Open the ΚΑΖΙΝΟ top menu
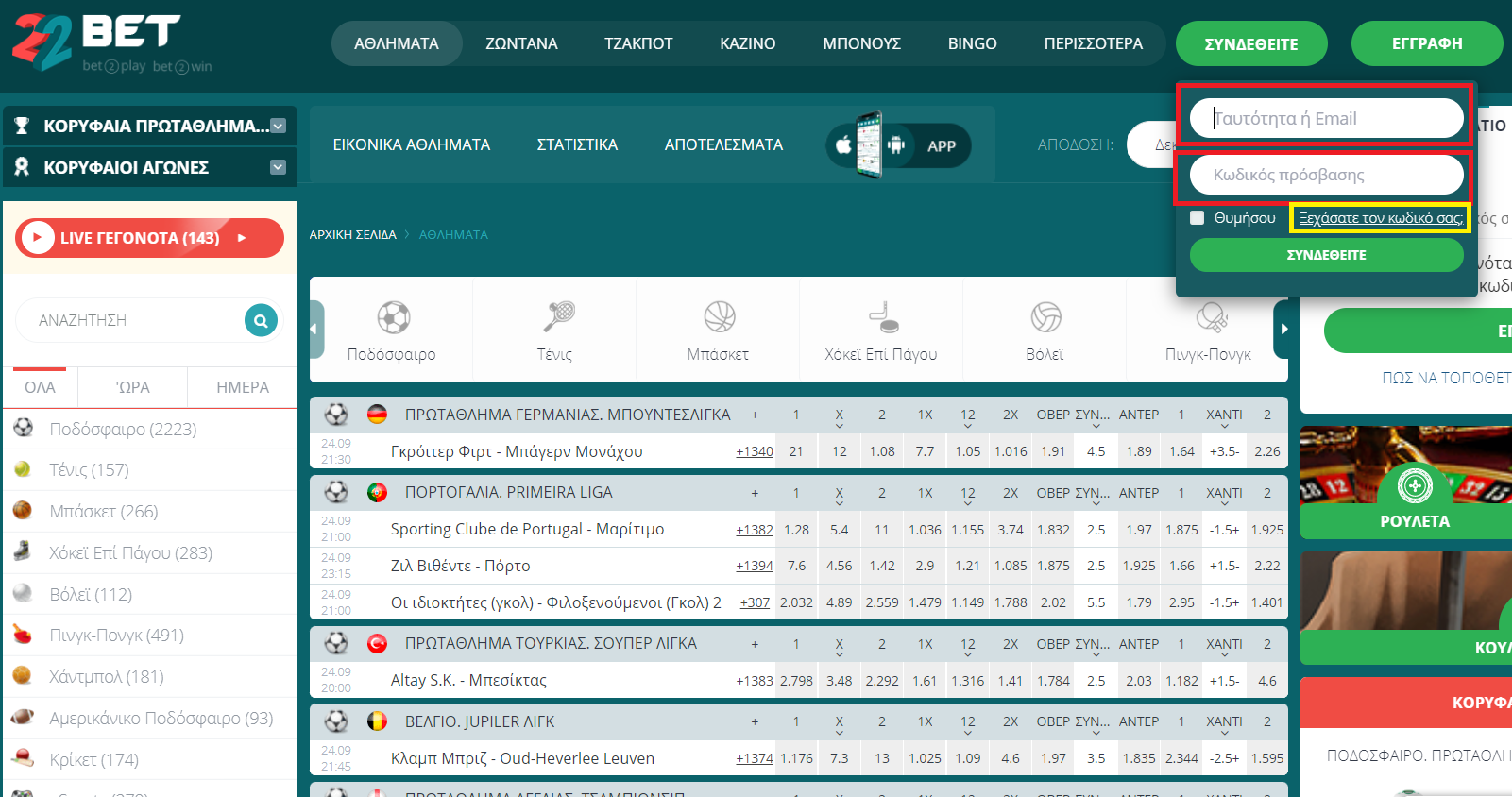 point(748,43)
